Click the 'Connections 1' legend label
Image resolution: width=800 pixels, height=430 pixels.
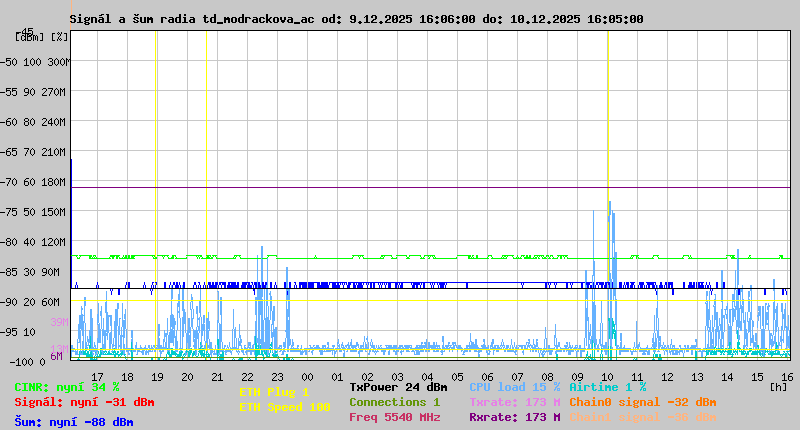(x=394, y=402)
